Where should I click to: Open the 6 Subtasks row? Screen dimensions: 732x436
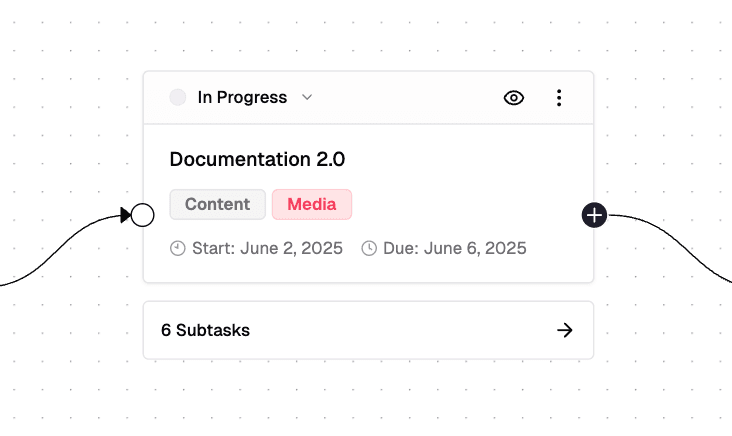point(300,330)
